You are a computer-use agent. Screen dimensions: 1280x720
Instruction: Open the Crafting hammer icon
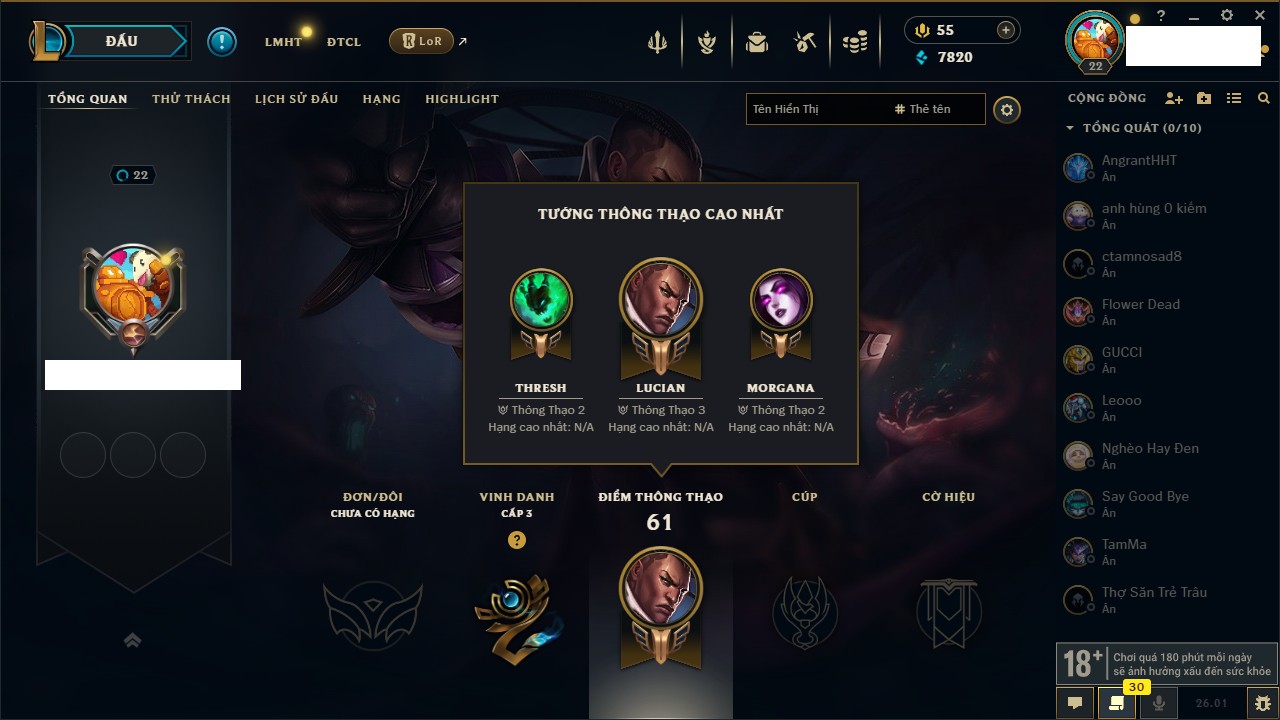805,42
